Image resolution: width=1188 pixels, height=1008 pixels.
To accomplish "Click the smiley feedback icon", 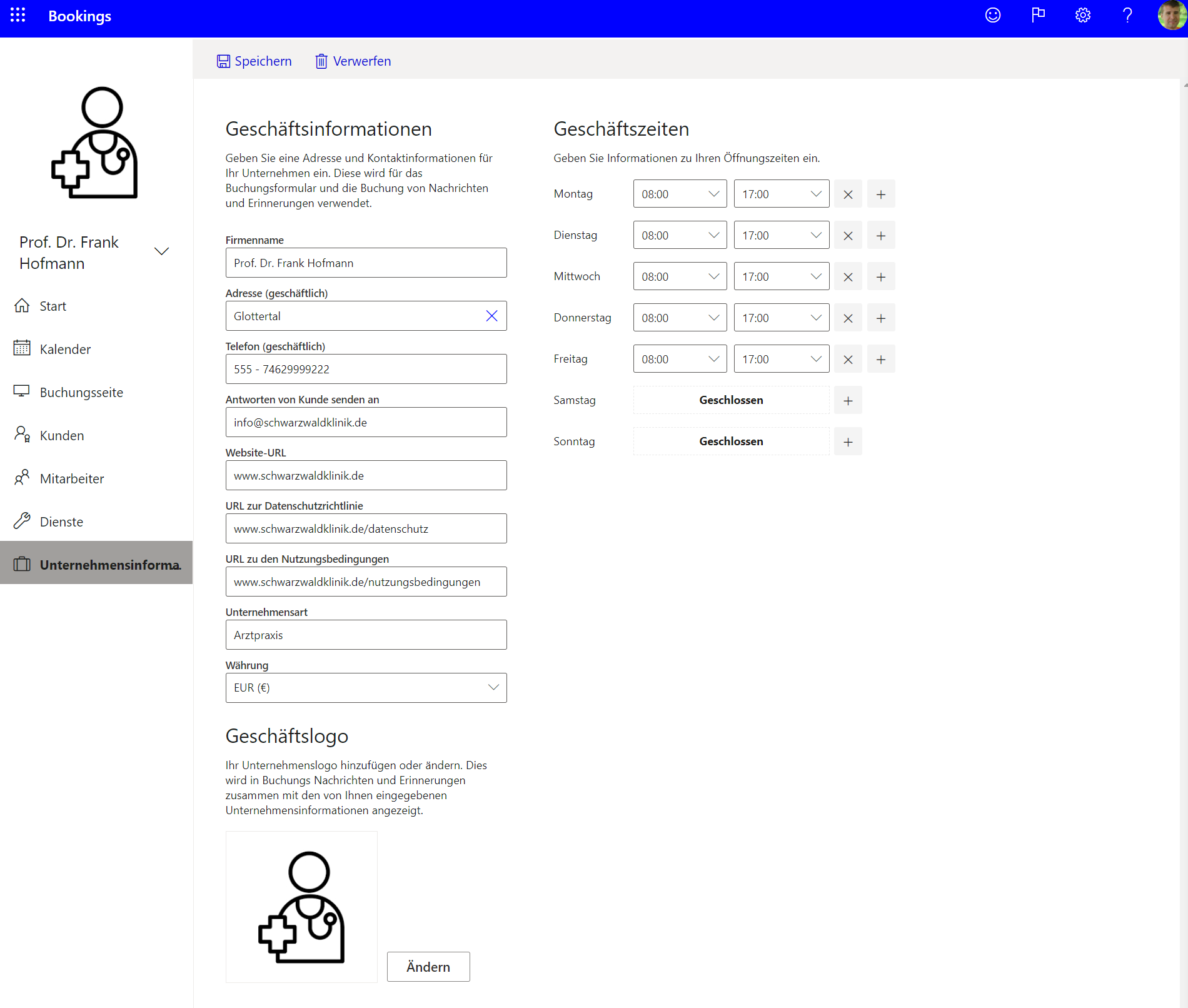I will 992,16.
